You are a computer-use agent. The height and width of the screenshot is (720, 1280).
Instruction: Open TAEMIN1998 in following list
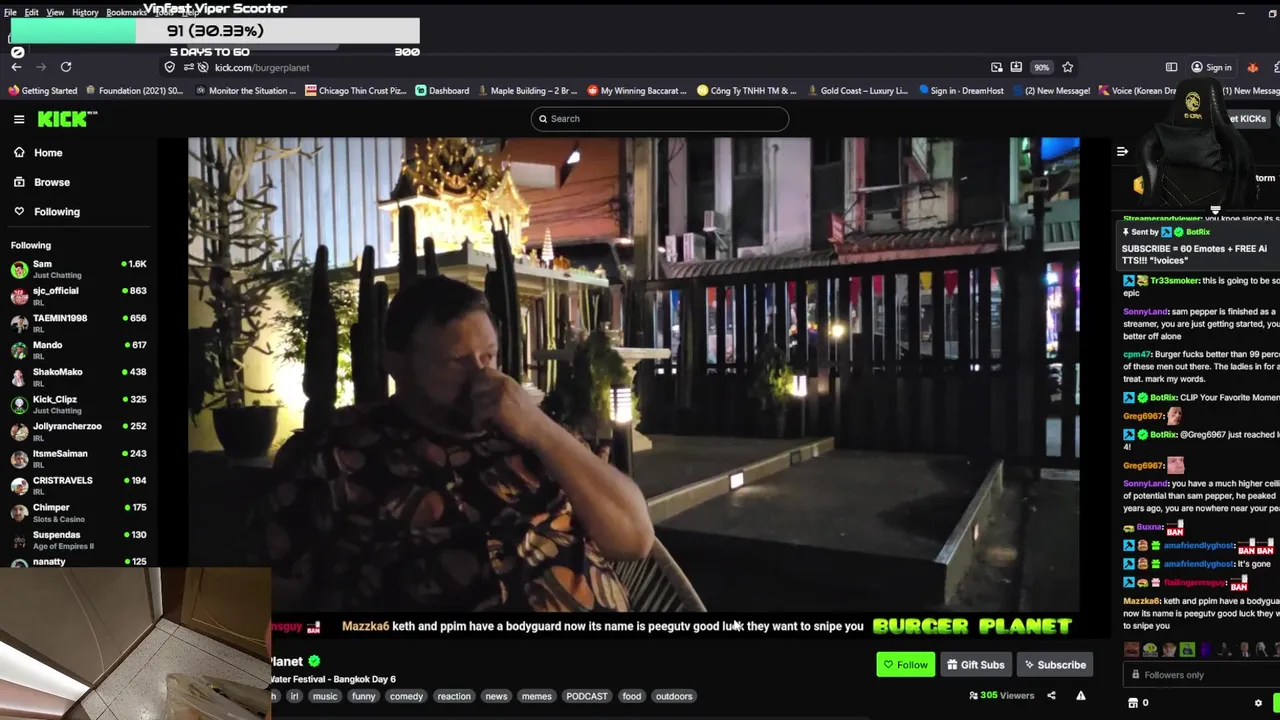pyautogui.click(x=78, y=323)
